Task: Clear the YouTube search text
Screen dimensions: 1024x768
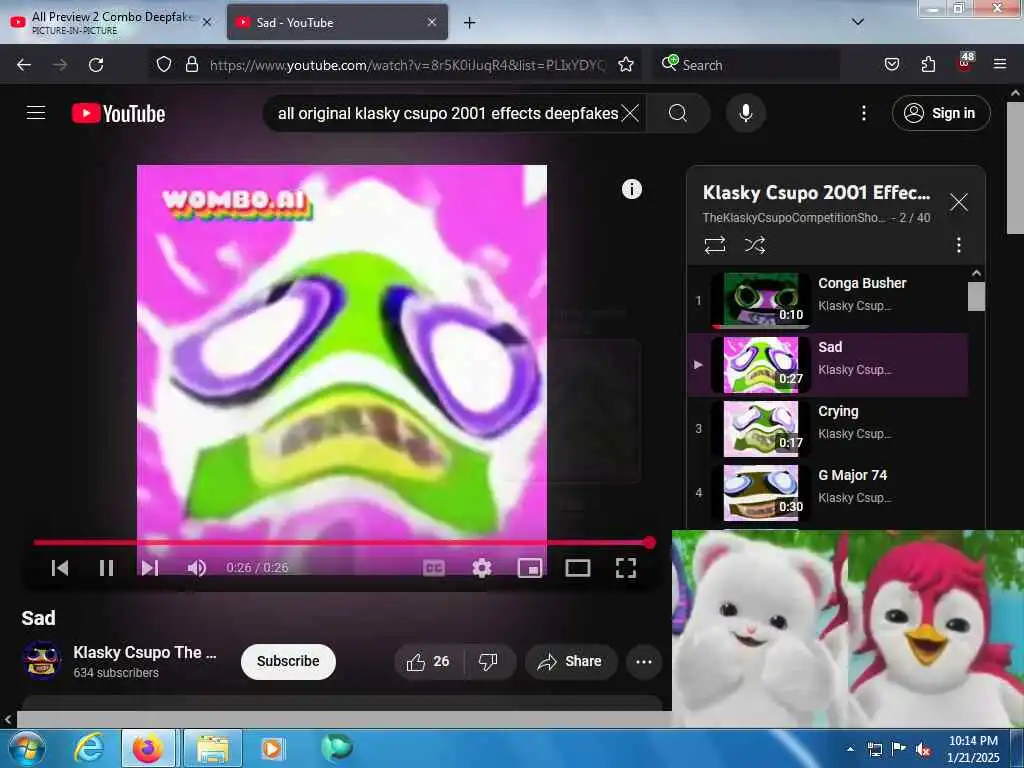Action: click(630, 114)
